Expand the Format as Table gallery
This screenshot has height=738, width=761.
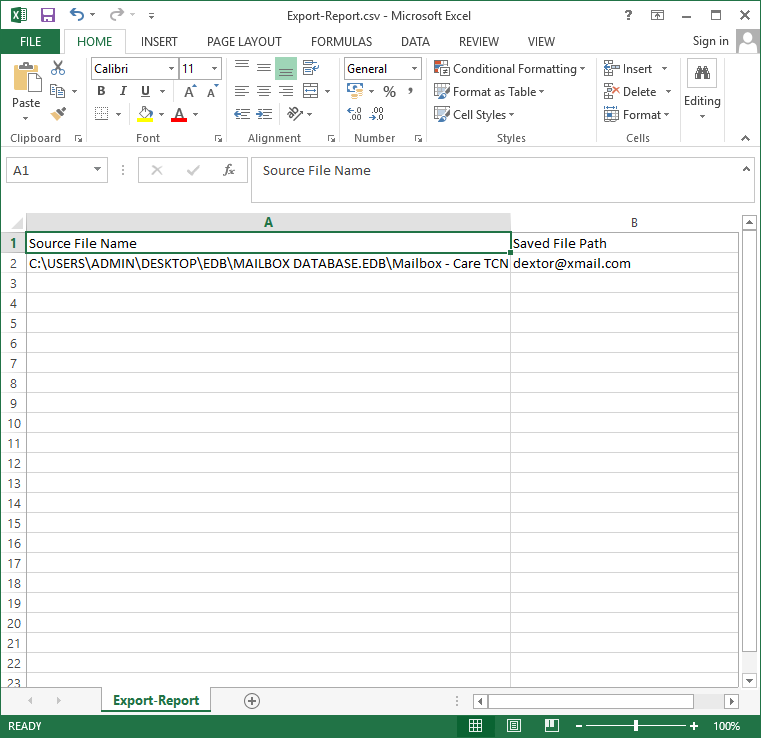[x=489, y=91]
